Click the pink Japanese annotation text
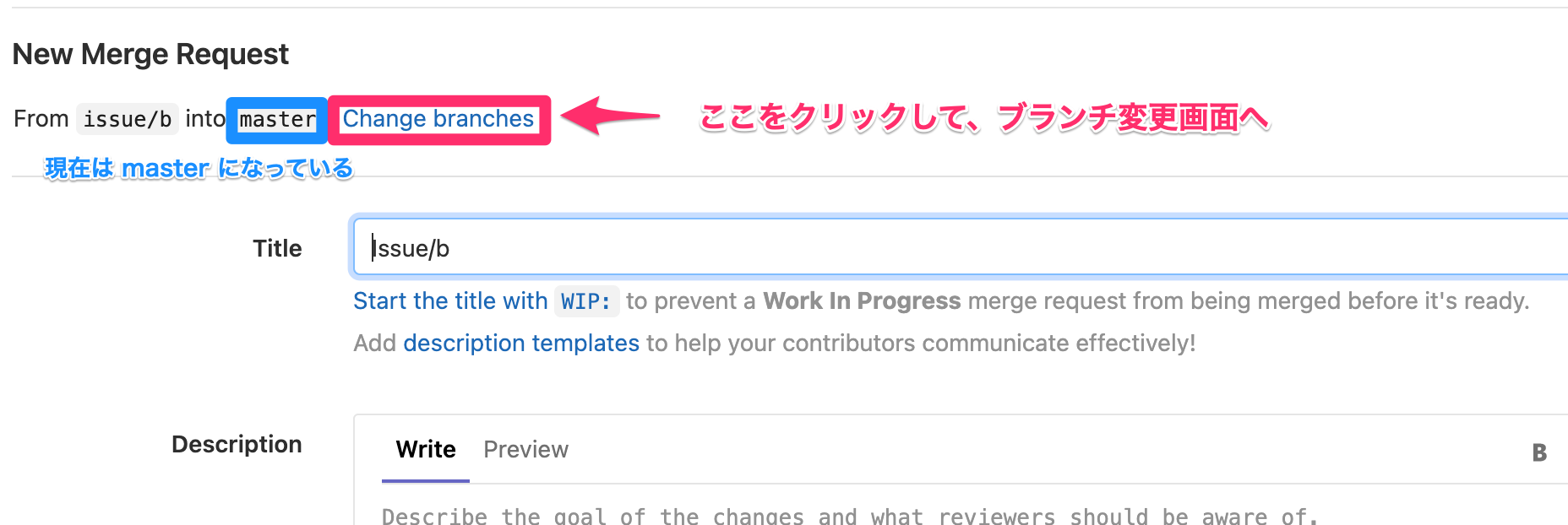 [x=984, y=118]
